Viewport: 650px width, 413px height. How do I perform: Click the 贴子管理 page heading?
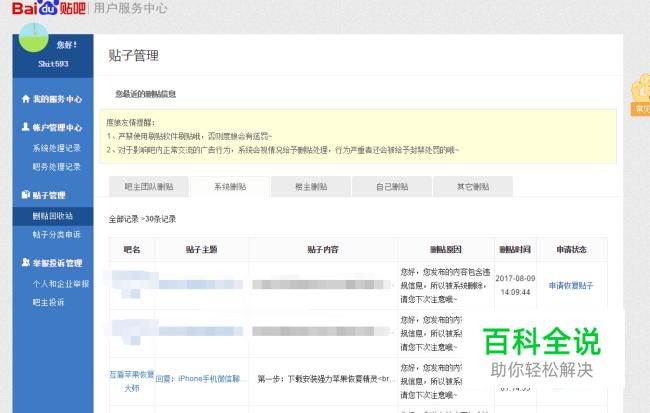coord(133,56)
